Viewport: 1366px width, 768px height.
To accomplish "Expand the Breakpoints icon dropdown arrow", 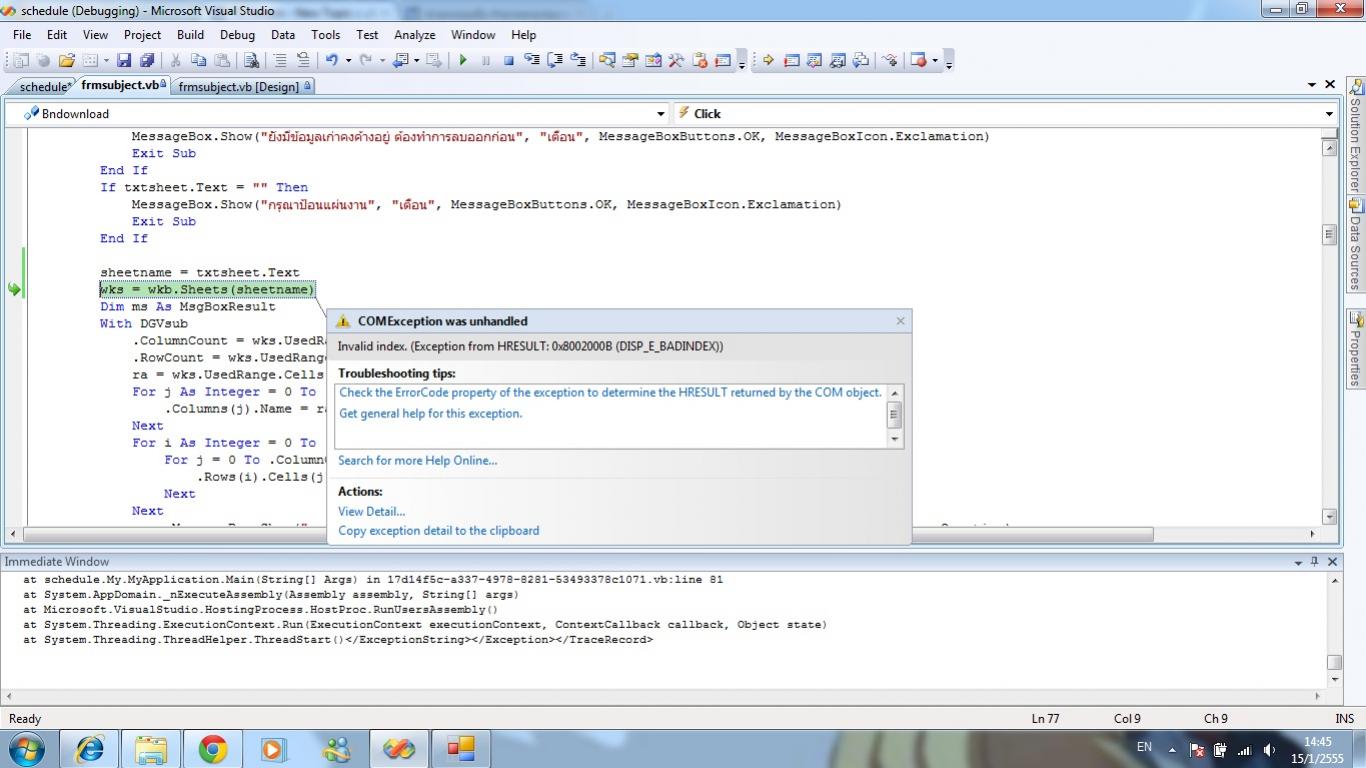I will point(935,60).
